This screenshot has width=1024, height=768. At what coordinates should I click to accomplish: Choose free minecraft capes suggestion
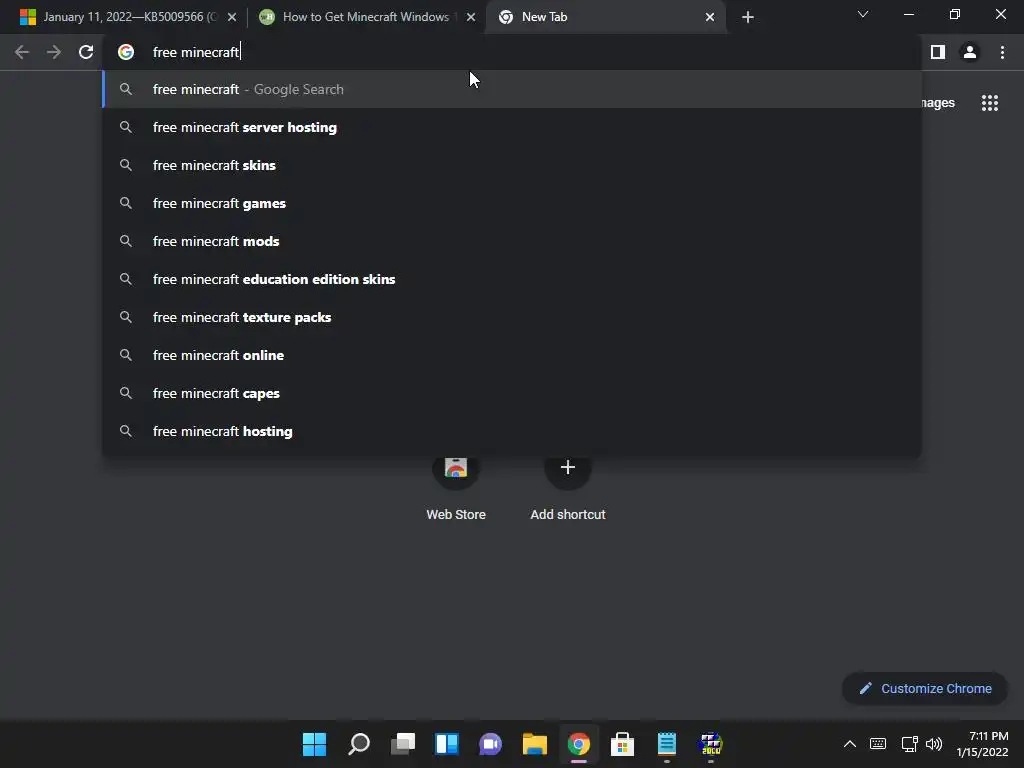(x=511, y=392)
